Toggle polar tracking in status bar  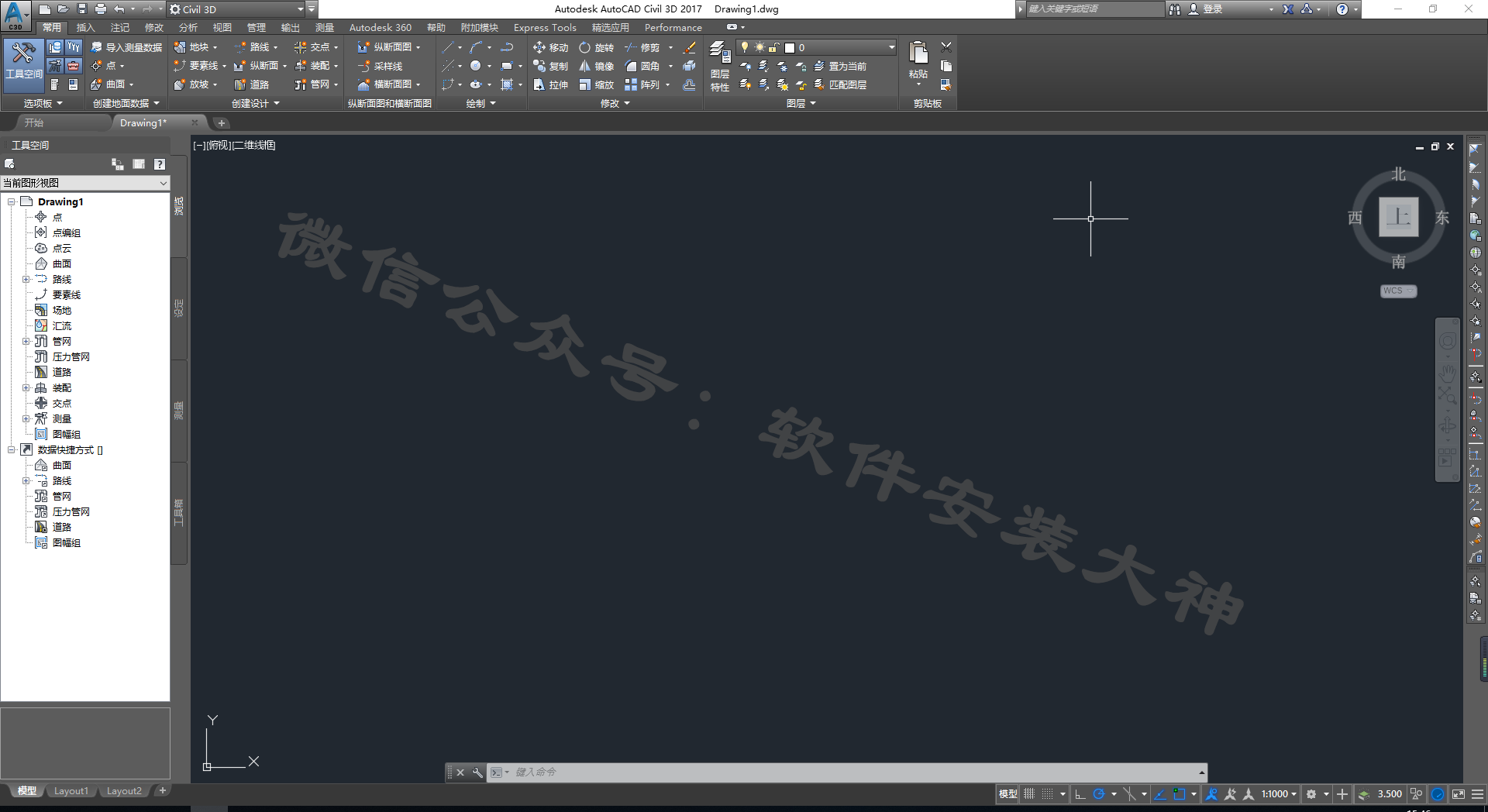tap(1099, 794)
